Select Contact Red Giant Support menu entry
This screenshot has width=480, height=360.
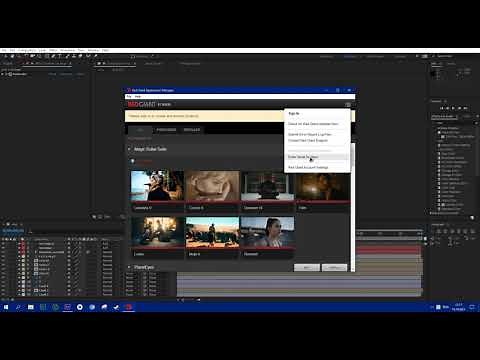[x=308, y=140]
